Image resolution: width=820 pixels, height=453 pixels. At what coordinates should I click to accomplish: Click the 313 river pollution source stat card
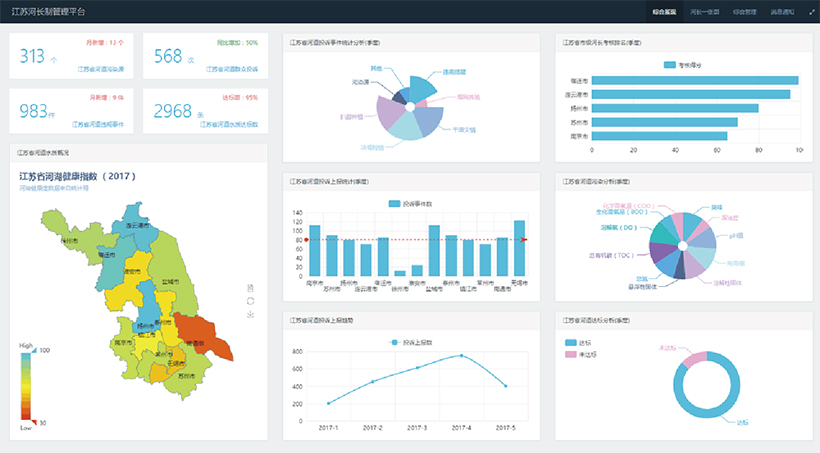pyautogui.click(x=71, y=55)
